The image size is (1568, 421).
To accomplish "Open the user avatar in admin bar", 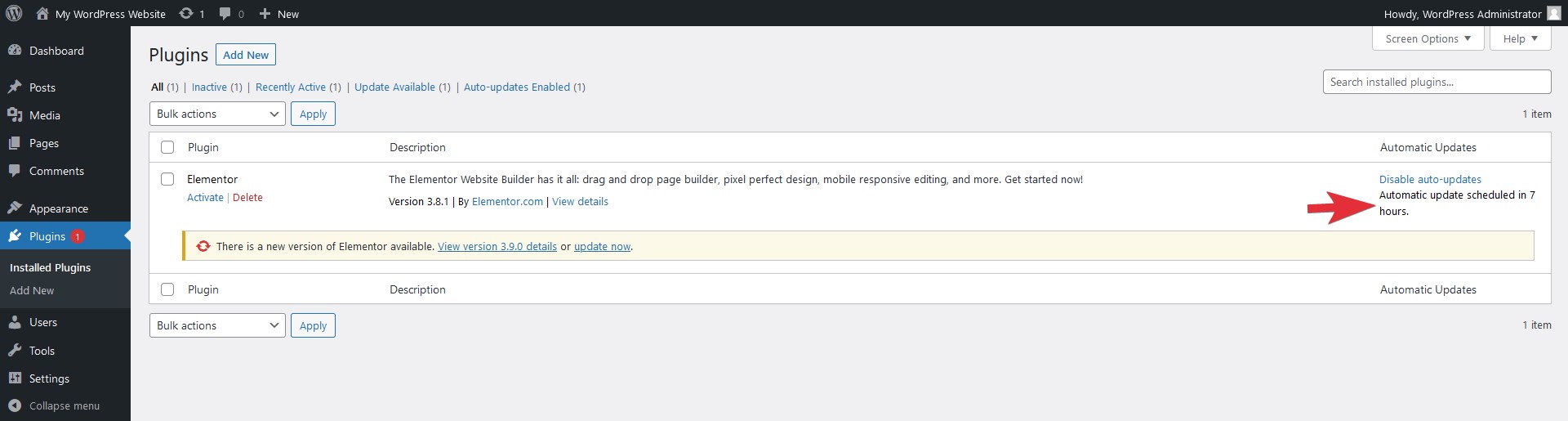I will coord(1553,13).
